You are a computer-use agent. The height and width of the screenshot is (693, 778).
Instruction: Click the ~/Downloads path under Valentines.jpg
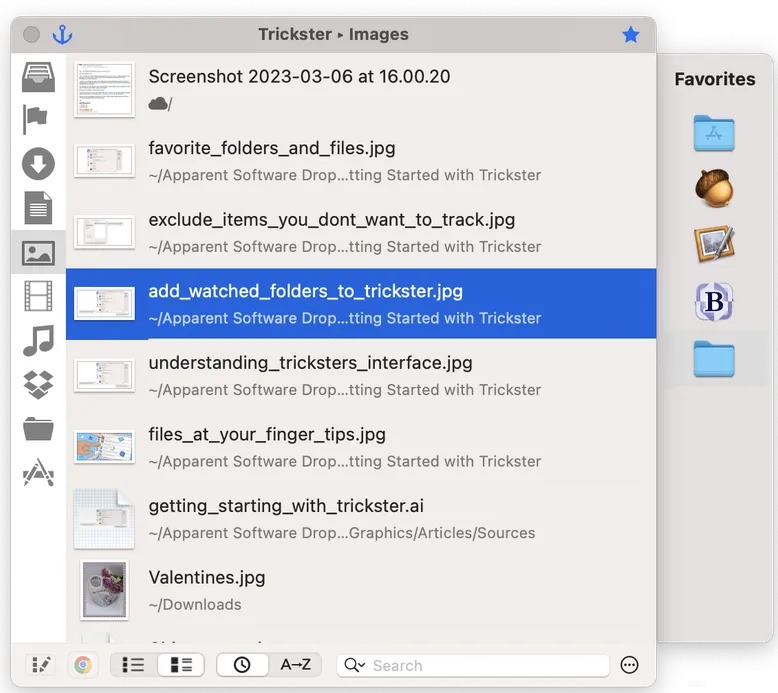195,604
